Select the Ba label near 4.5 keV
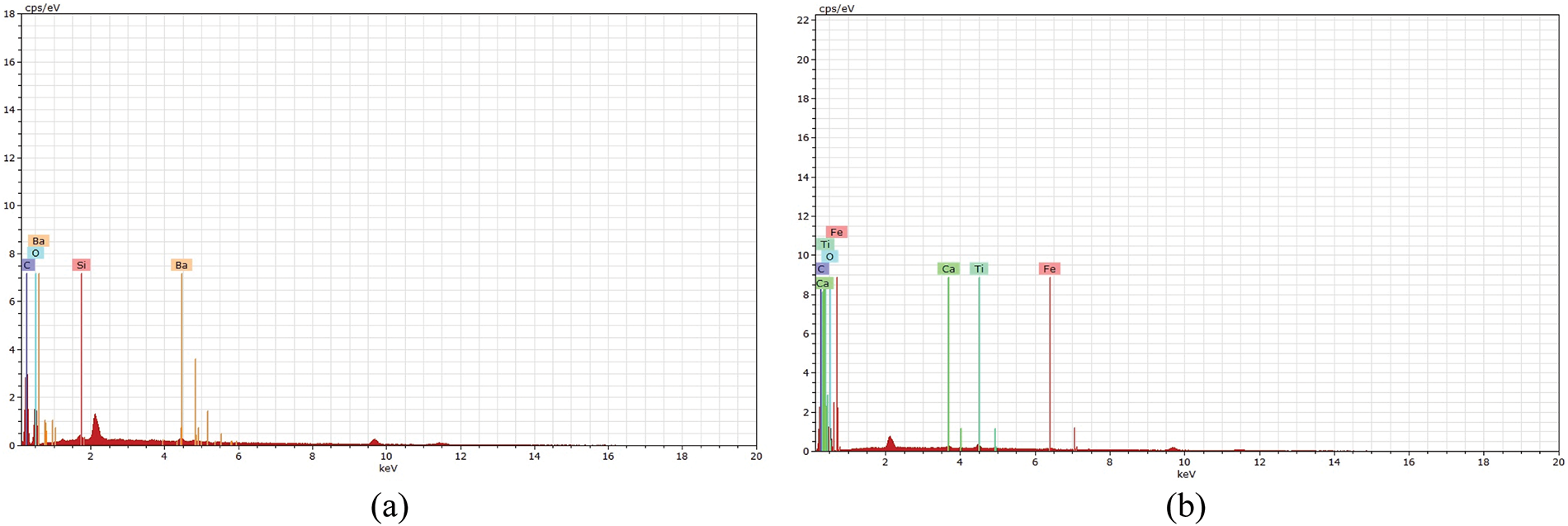 tap(182, 265)
